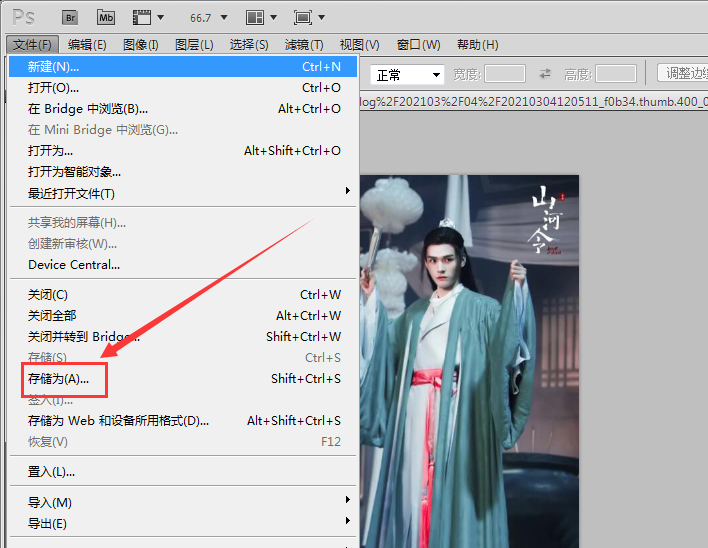Choose 打开为... menu entry
This screenshot has width=708, height=548.
pyautogui.click(x=183, y=150)
